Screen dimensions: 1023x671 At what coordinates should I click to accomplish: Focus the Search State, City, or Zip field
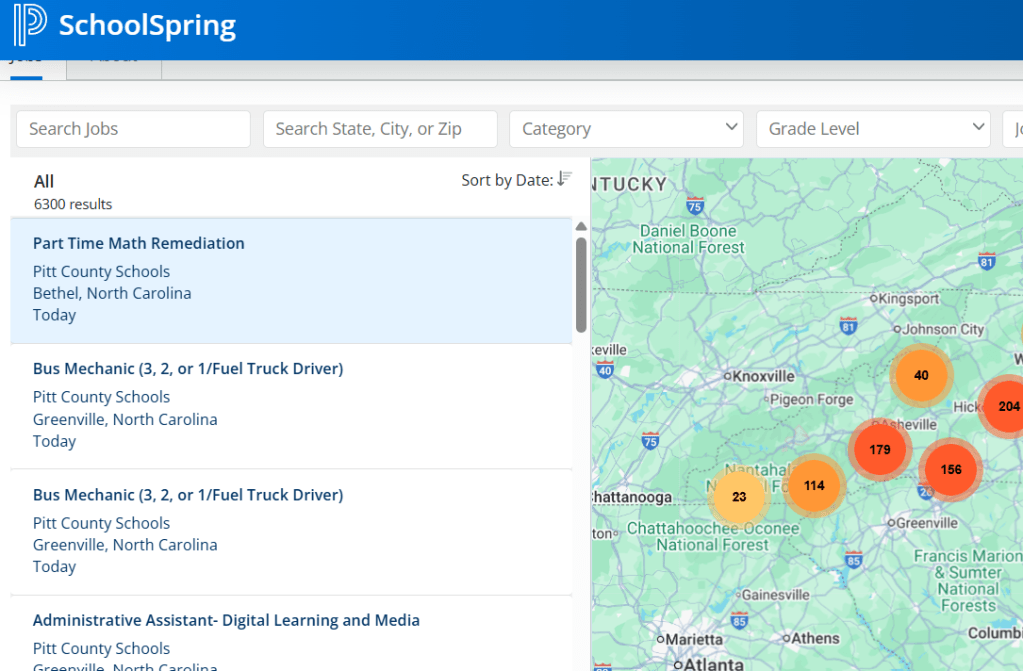(x=380, y=129)
